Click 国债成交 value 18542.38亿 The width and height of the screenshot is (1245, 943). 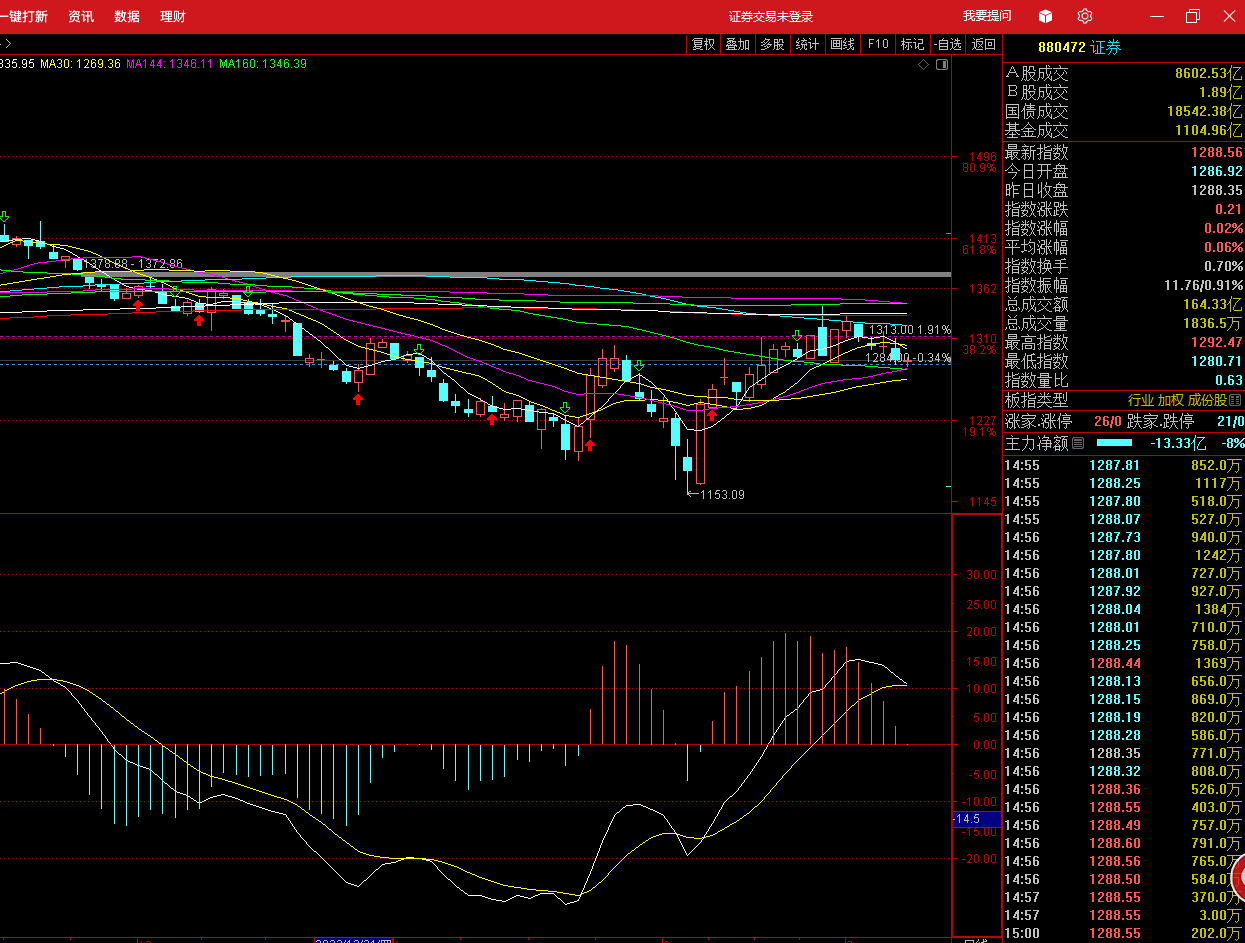click(1204, 111)
